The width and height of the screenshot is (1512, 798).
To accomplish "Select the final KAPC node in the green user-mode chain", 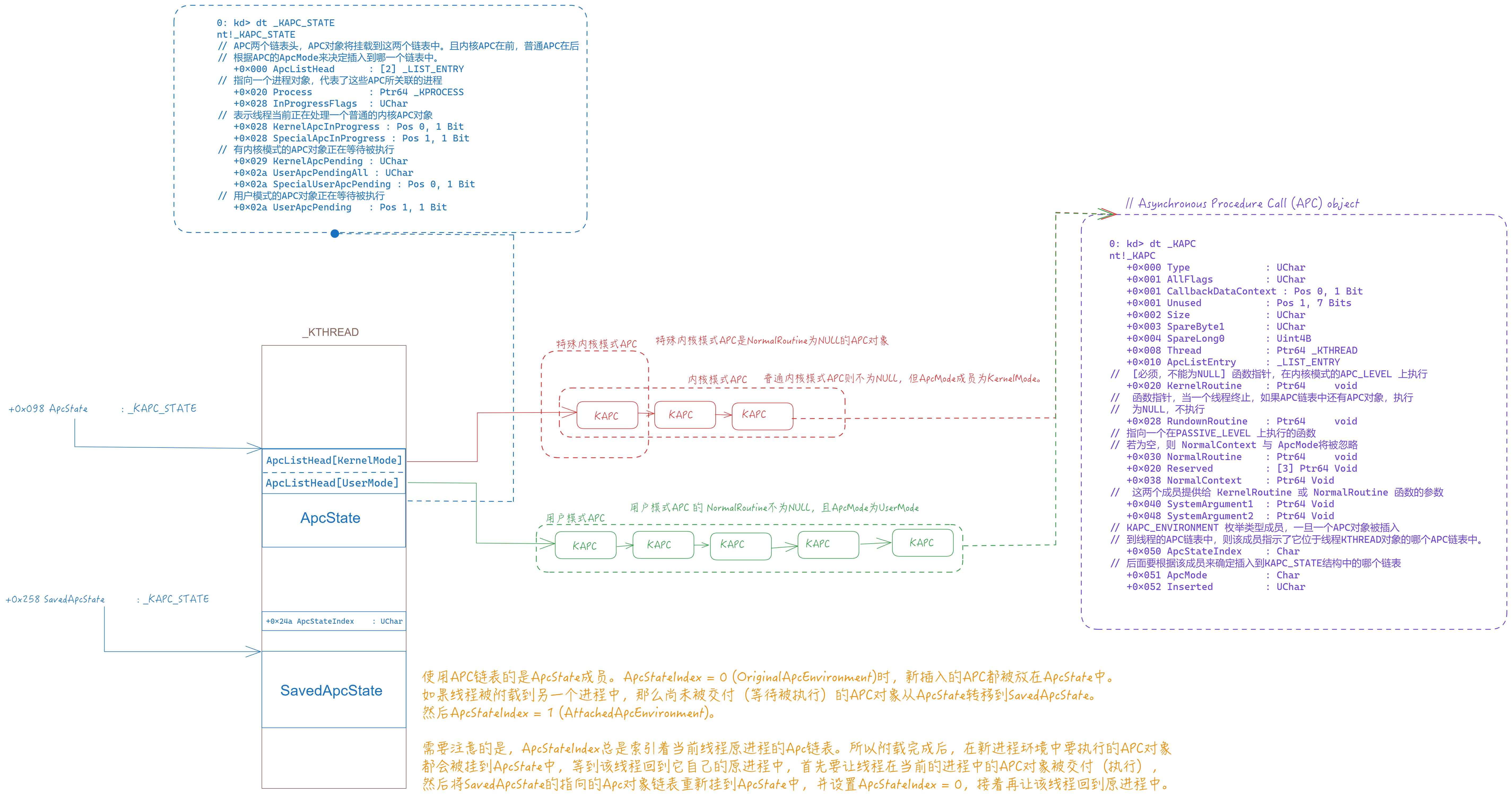I will point(922,543).
